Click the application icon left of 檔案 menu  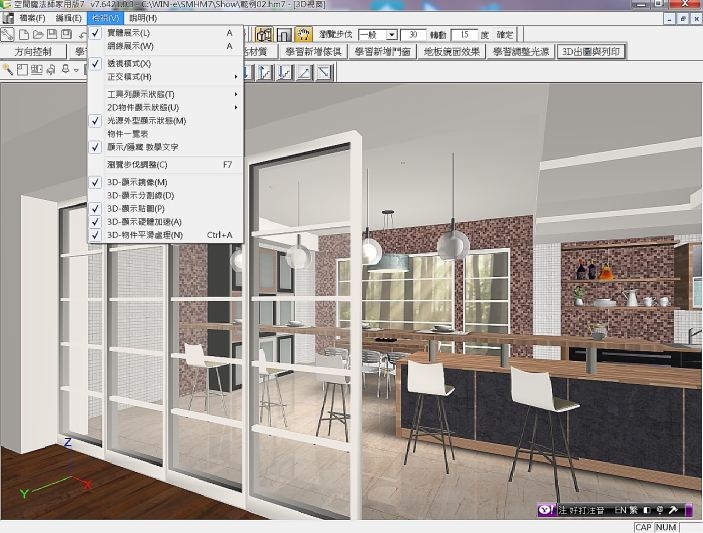(8, 18)
